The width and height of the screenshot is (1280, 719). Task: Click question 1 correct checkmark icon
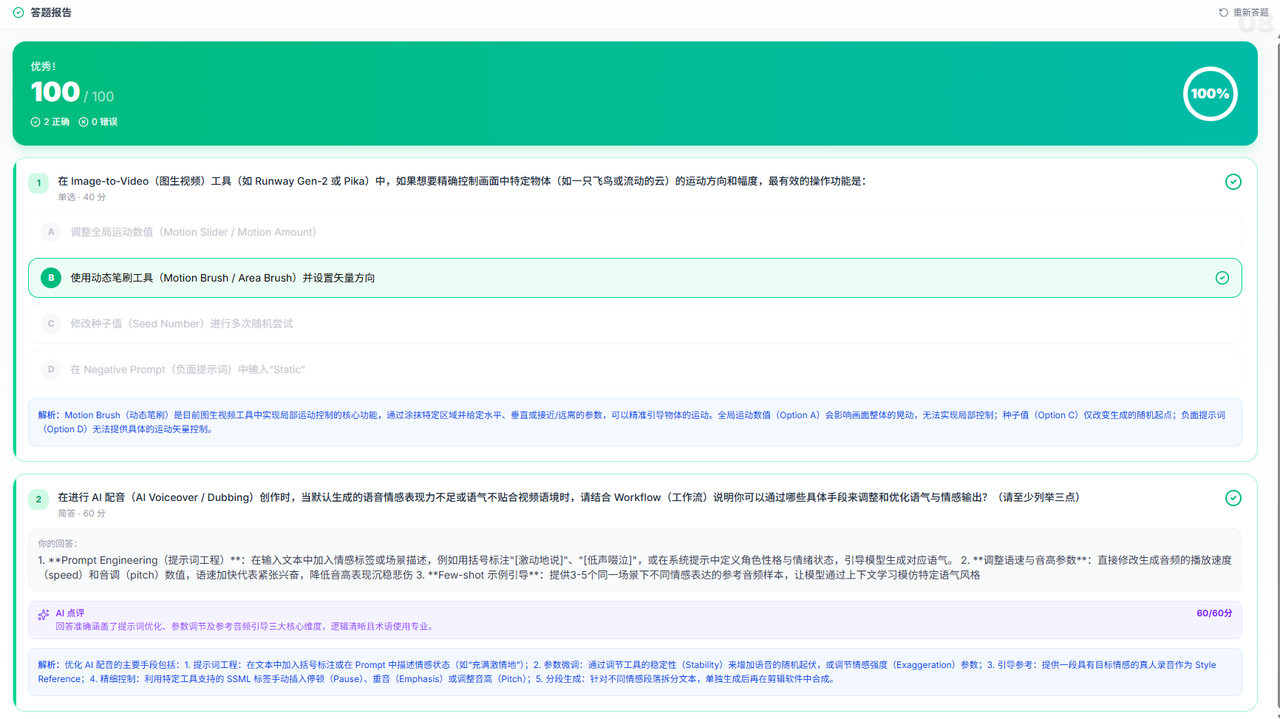[1233, 181]
